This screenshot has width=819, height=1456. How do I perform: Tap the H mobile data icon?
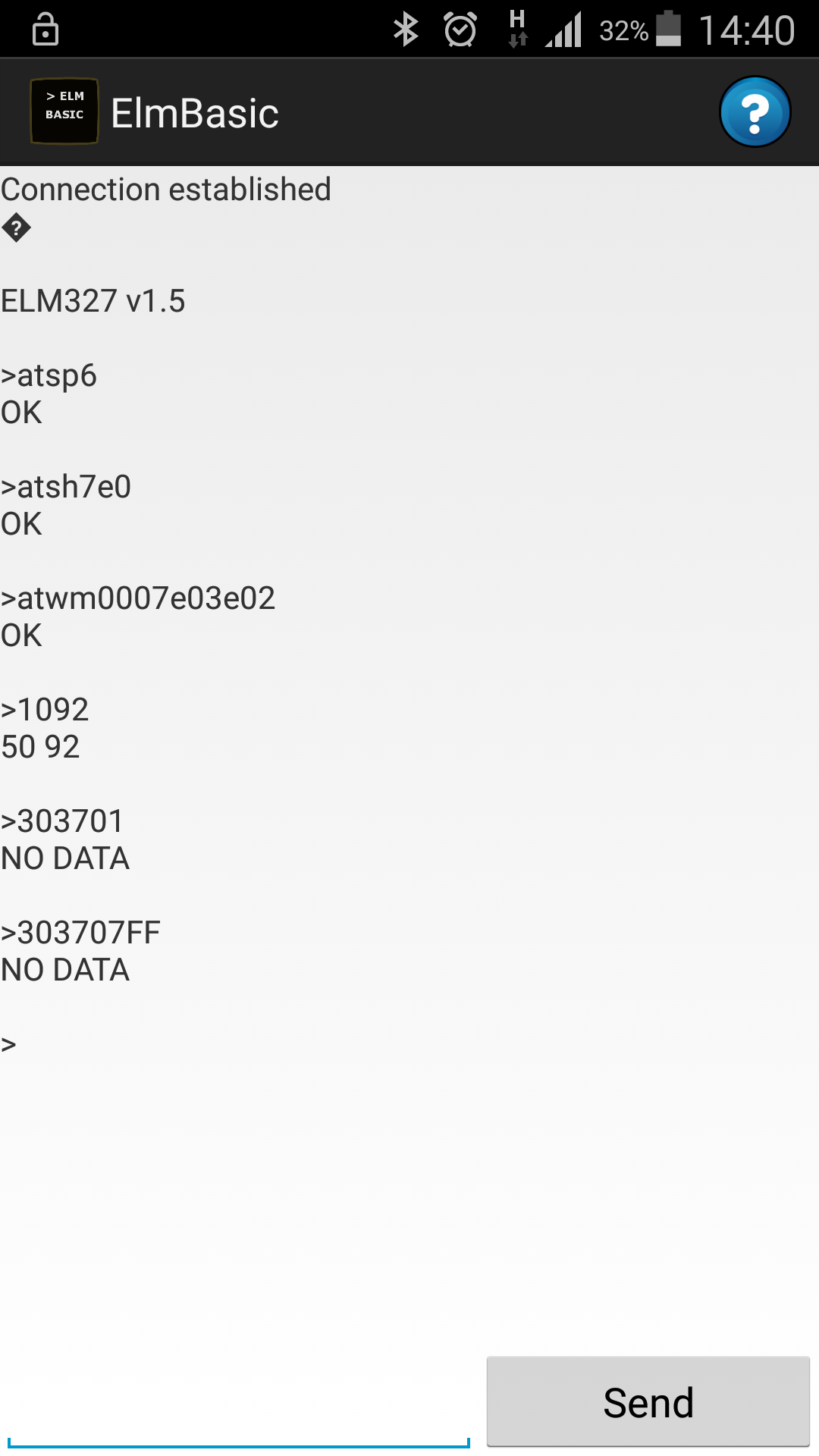click(x=517, y=29)
